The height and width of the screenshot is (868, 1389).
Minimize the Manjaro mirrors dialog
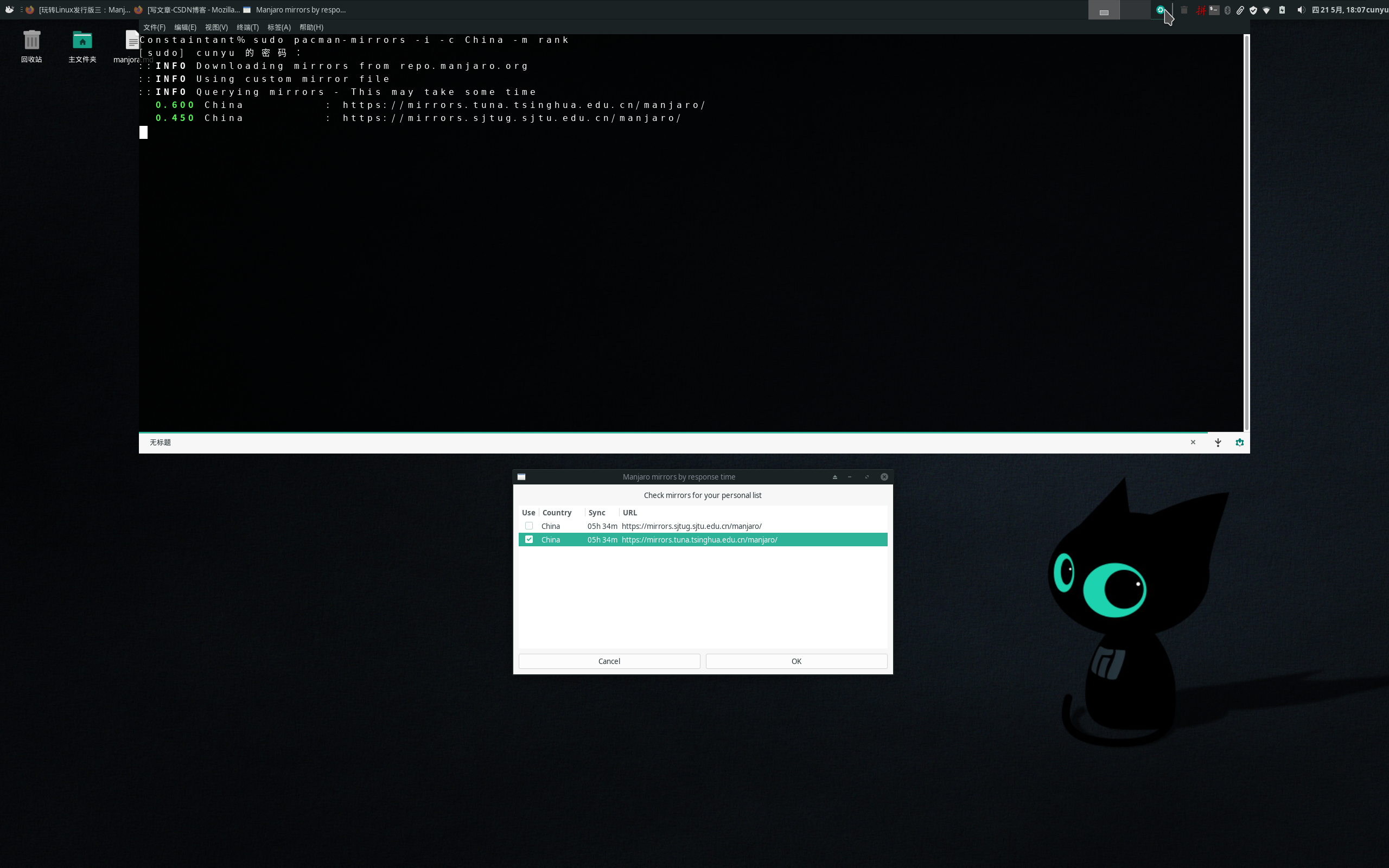tap(850, 477)
